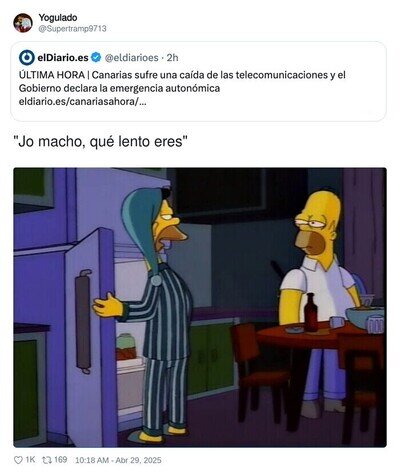The height and width of the screenshot is (474, 400).
Task: Open the Yogulado display name
Action: point(58,18)
